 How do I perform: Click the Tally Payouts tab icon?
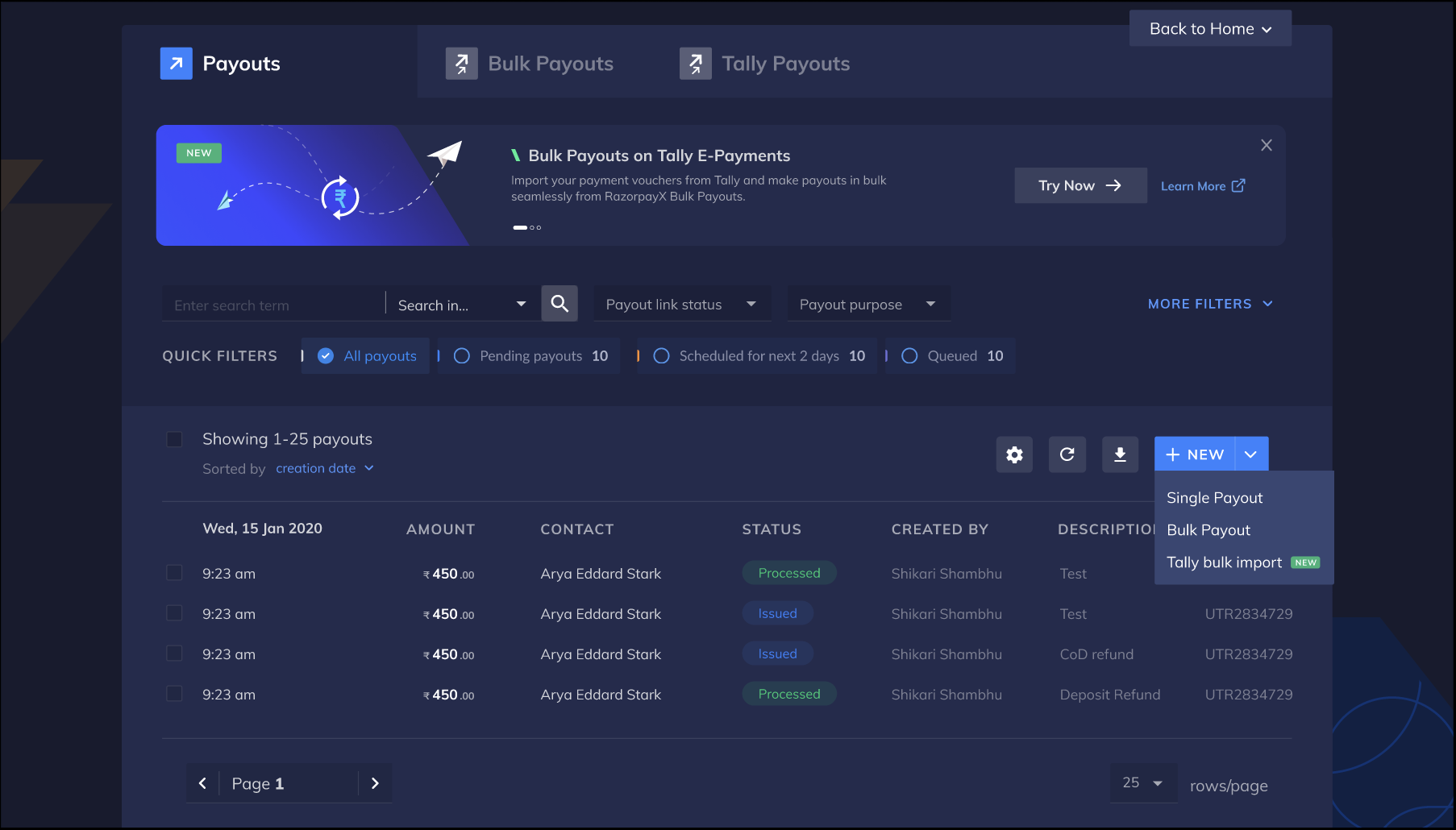[x=696, y=64]
